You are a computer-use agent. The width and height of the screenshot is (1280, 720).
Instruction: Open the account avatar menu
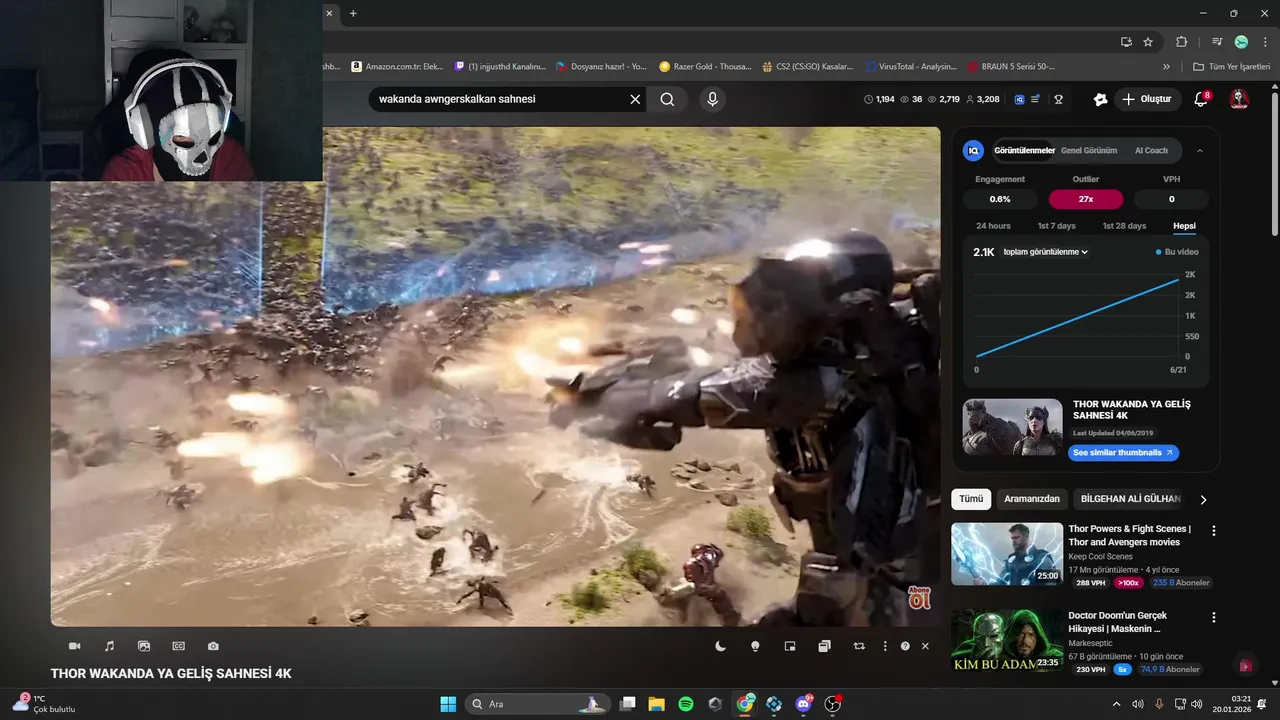point(1239,99)
